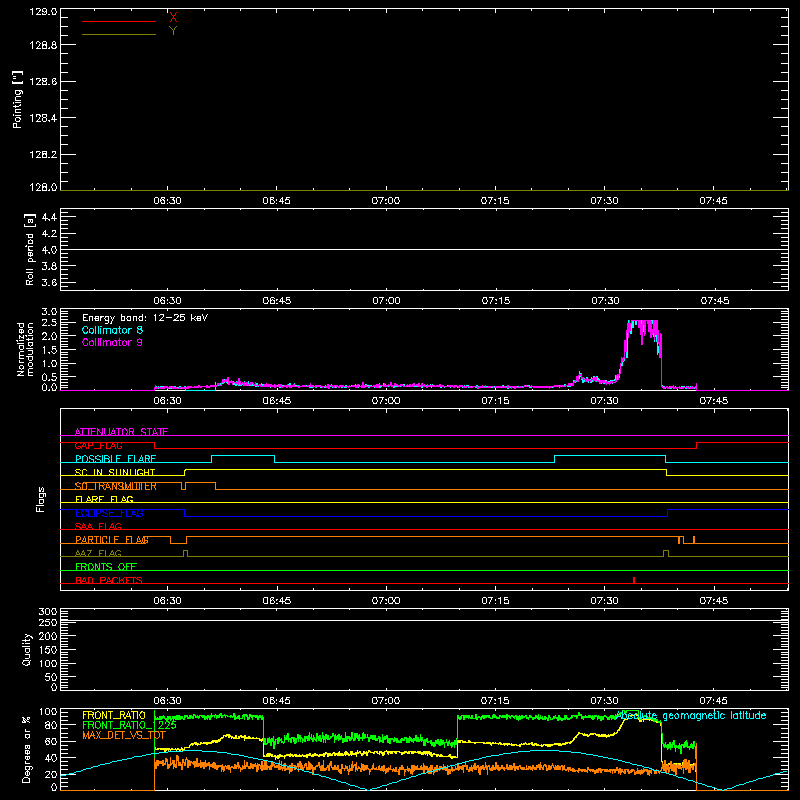Screen dimensions: 800x800
Task: Click the '07:15' time label under Flags panel
Action: (x=495, y=601)
